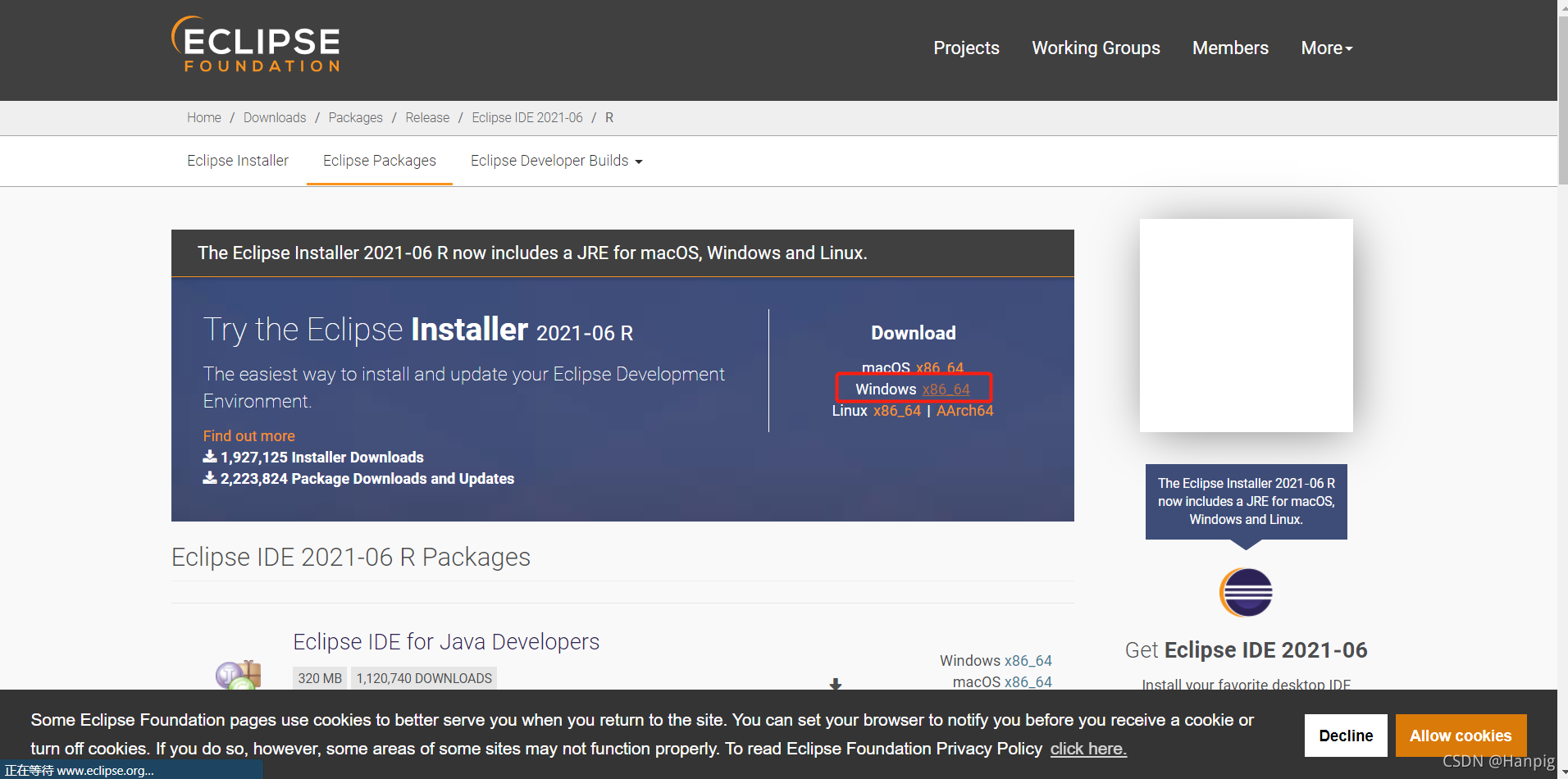Click the Linux AArch64 download link
The image size is (1568, 779).
pos(964,411)
